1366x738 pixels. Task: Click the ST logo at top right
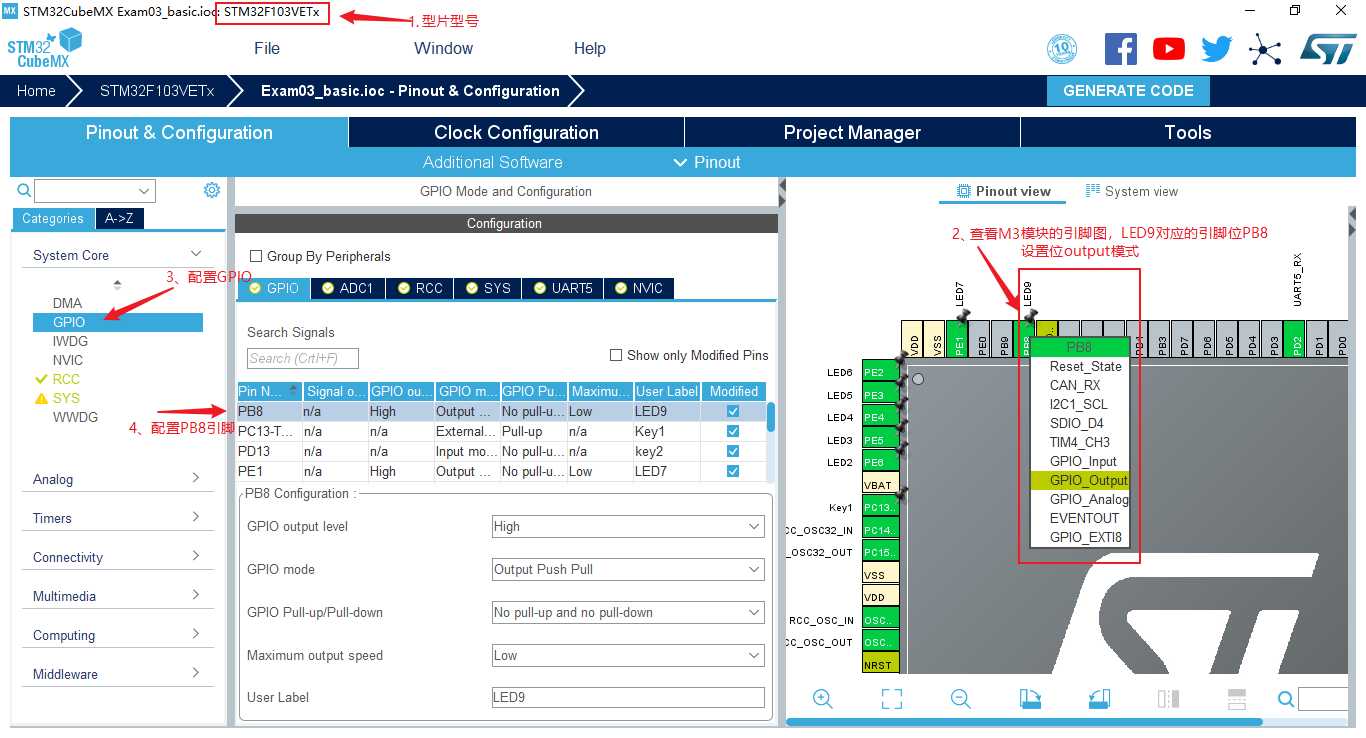click(x=1328, y=48)
